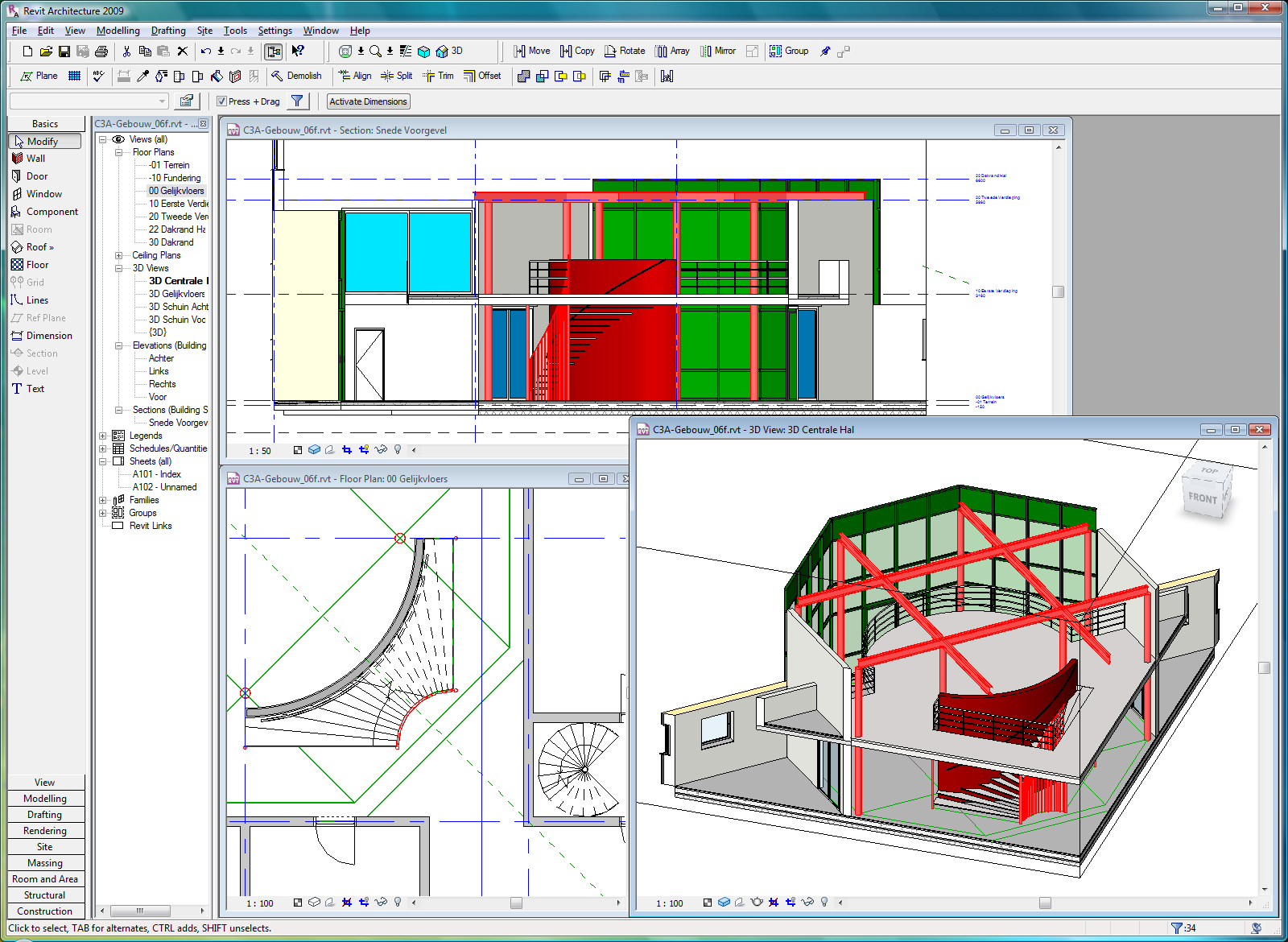Click Project Browser horizontal scrollbar thumb

click(140, 911)
